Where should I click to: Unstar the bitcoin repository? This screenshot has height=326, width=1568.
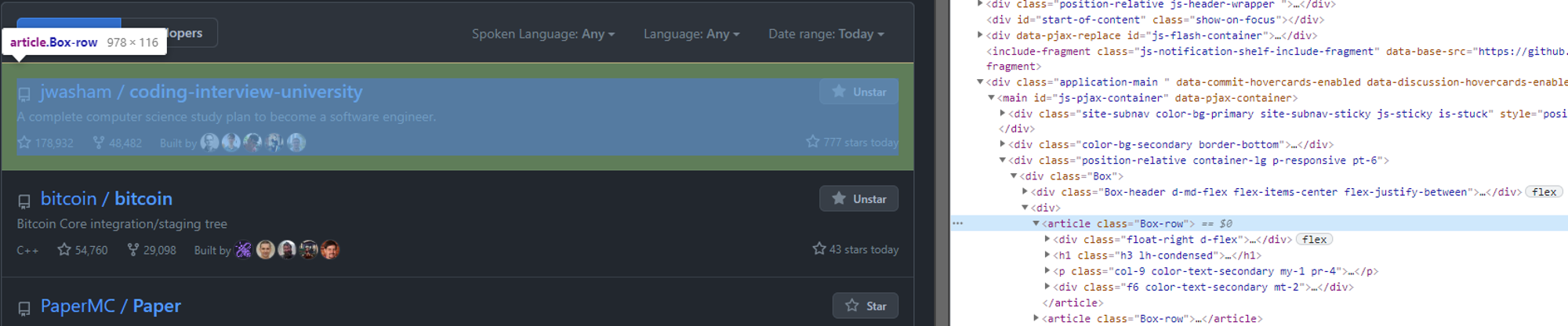pyautogui.click(x=858, y=199)
